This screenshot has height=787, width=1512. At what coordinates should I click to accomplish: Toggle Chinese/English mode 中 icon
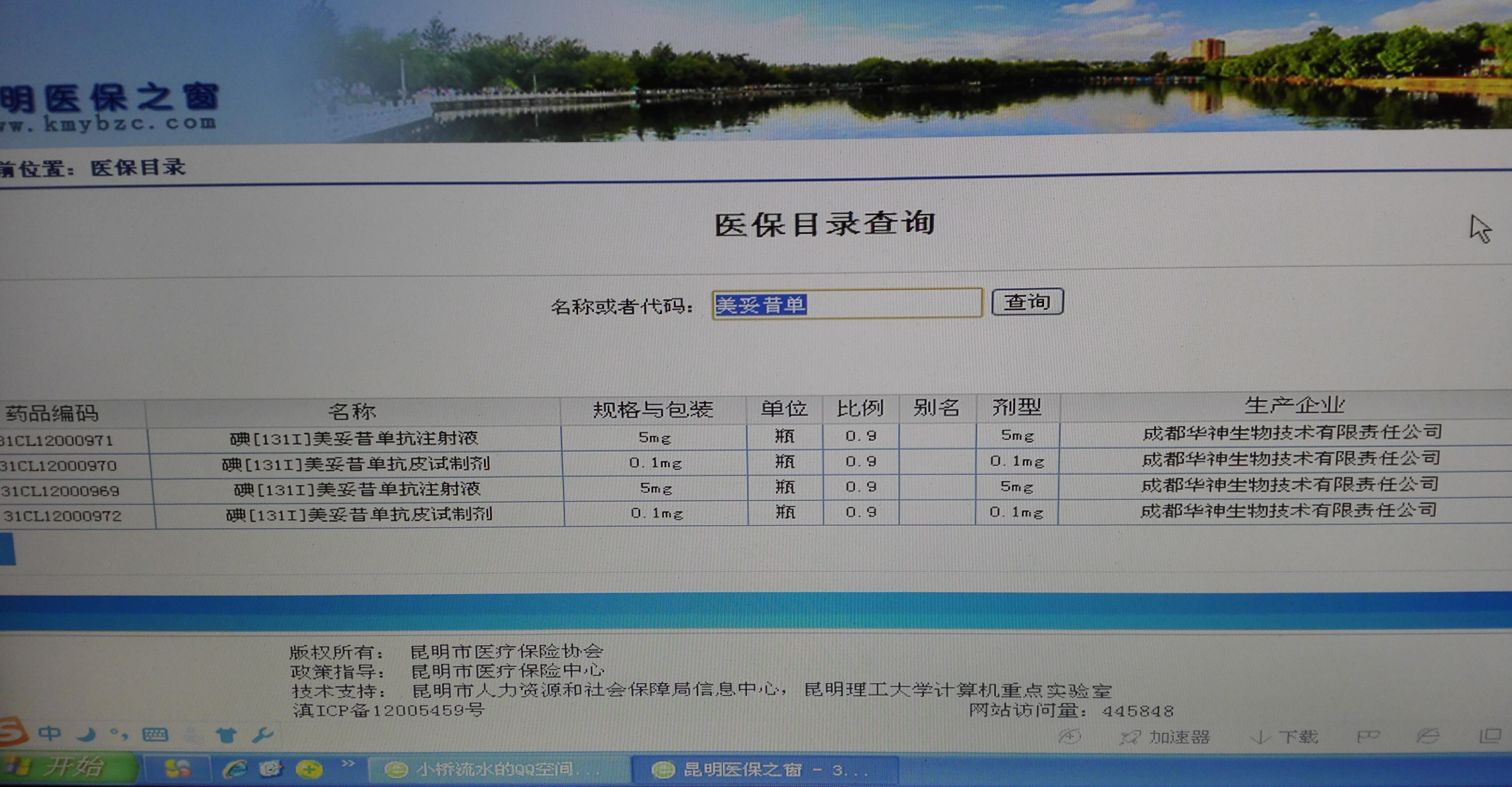tap(49, 734)
